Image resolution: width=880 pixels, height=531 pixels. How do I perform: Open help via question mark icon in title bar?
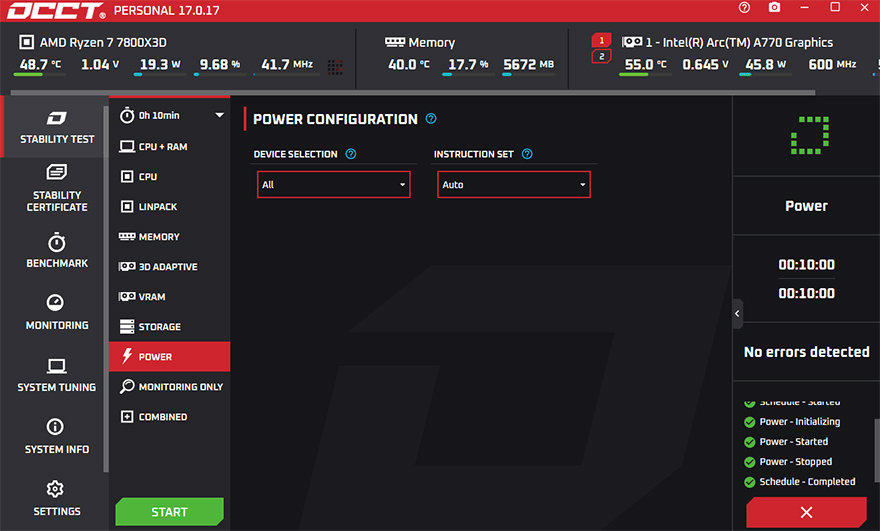click(x=744, y=8)
